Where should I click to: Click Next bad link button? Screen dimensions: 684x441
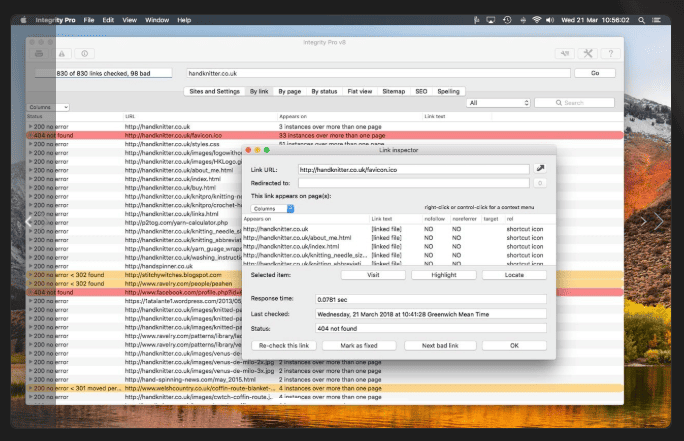pos(440,345)
